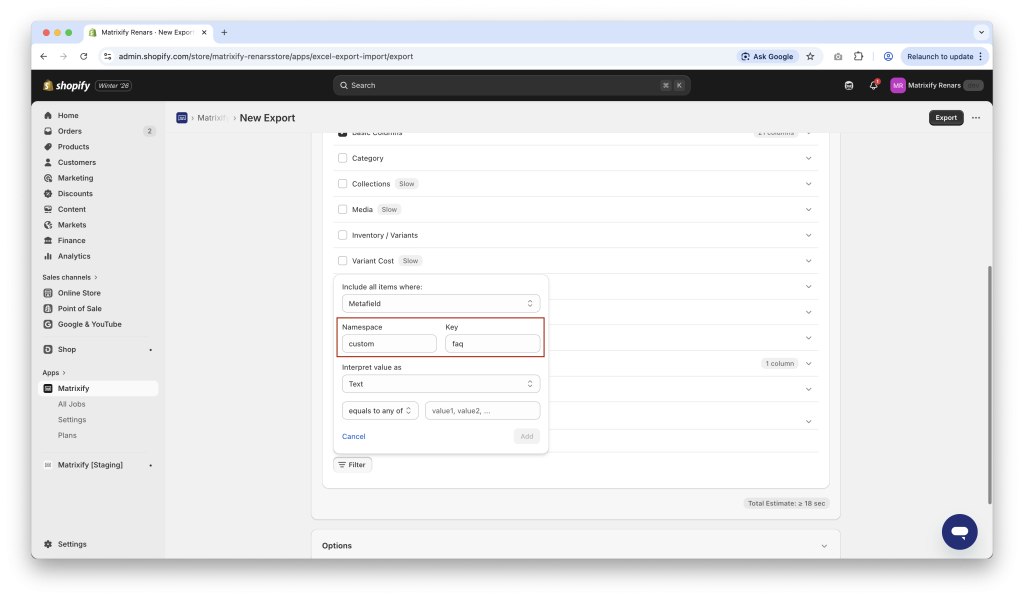Screen dimensions: 1024x600
Task: Click the Cancel link in the Metafield filter
Action: tap(353, 436)
